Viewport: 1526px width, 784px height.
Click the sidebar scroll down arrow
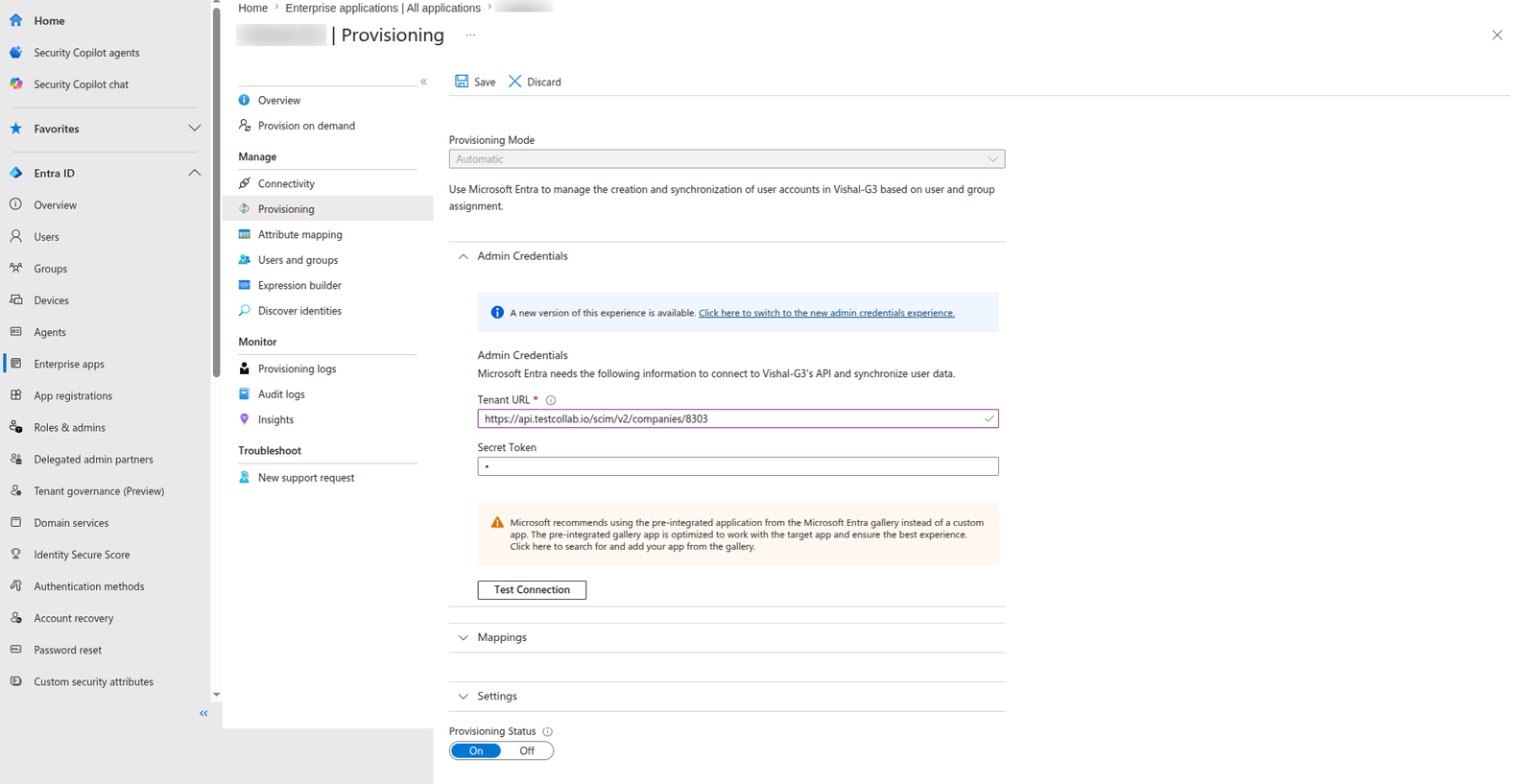pyautogui.click(x=216, y=695)
